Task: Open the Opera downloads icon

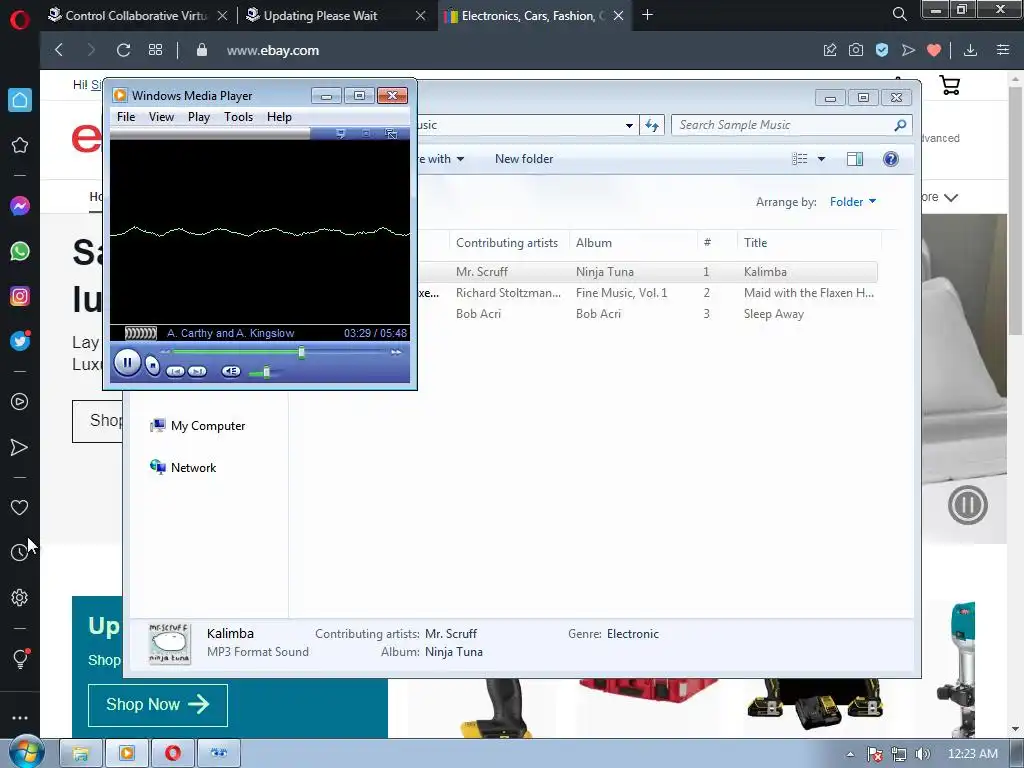Action: pyautogui.click(x=970, y=50)
